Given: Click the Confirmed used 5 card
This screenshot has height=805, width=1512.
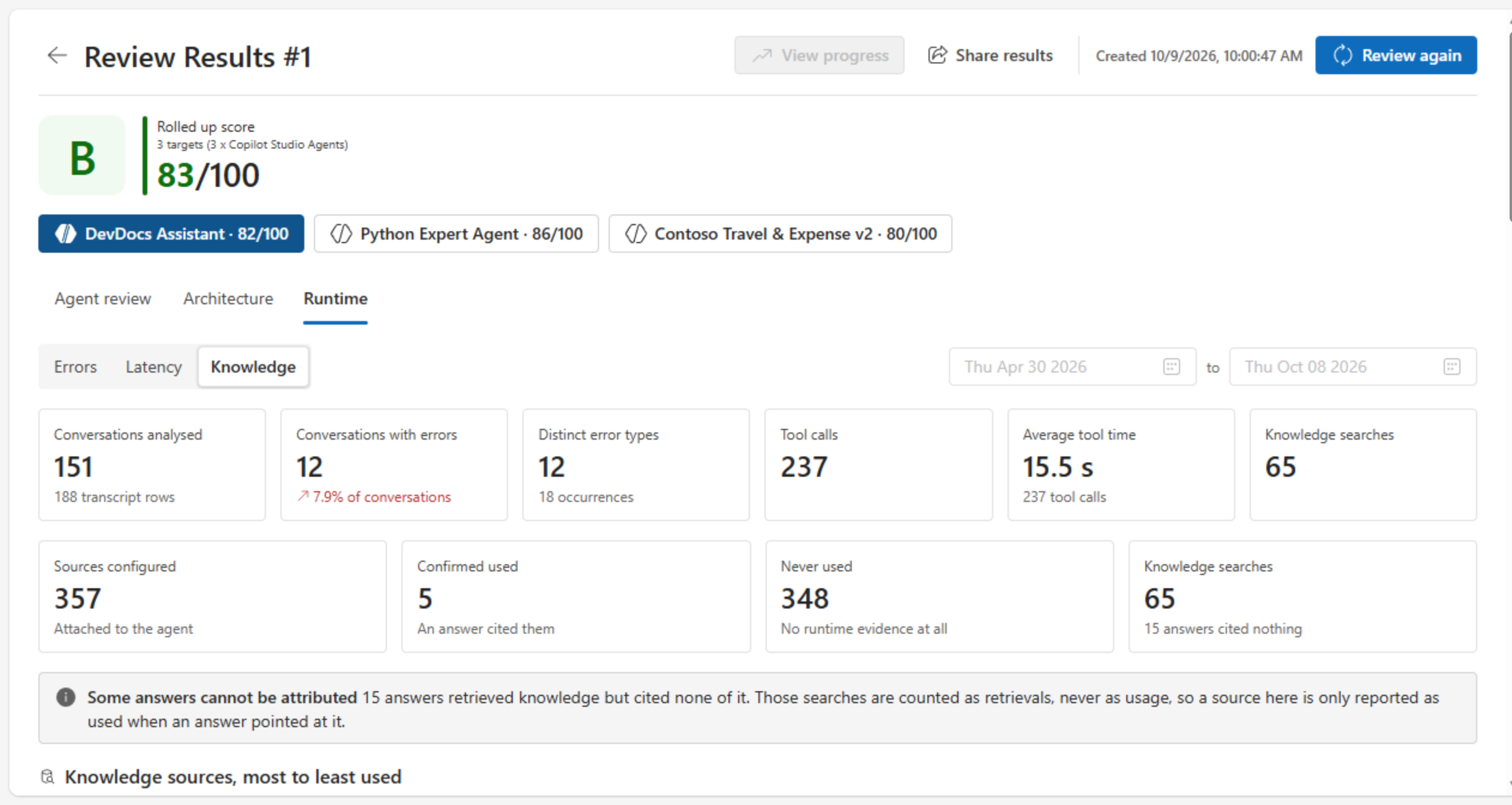Looking at the screenshot, I should [x=576, y=597].
